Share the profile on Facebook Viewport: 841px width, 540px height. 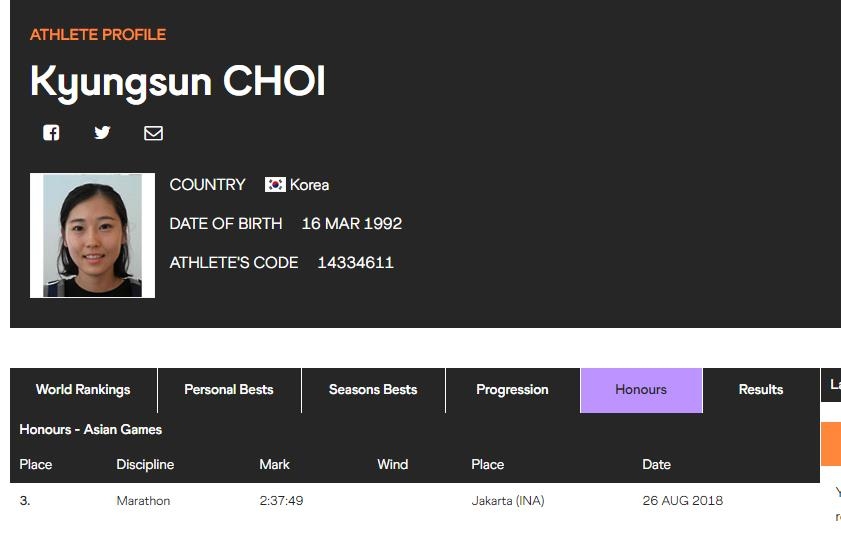[51, 133]
